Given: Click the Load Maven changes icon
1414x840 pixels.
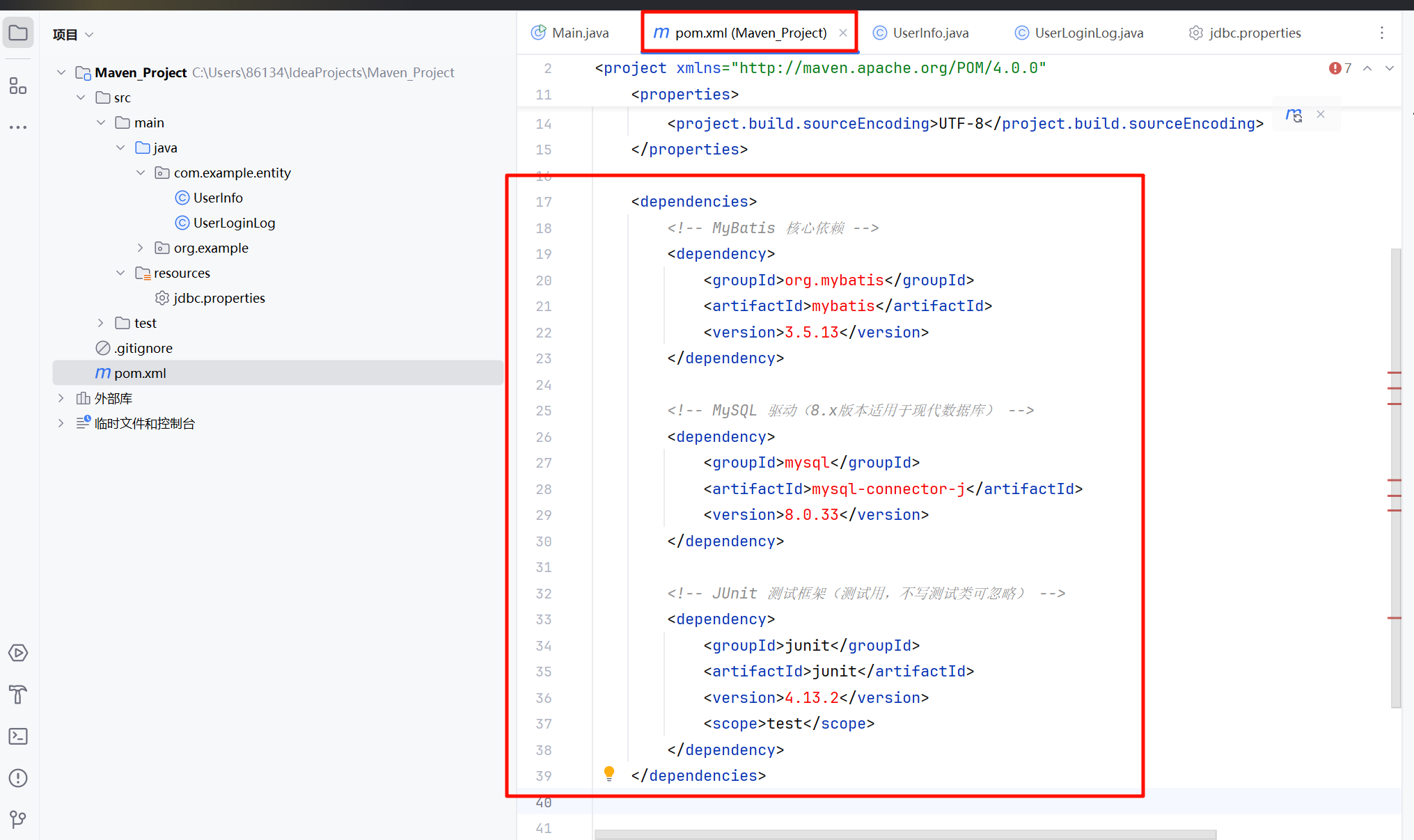Looking at the screenshot, I should tap(1294, 116).
